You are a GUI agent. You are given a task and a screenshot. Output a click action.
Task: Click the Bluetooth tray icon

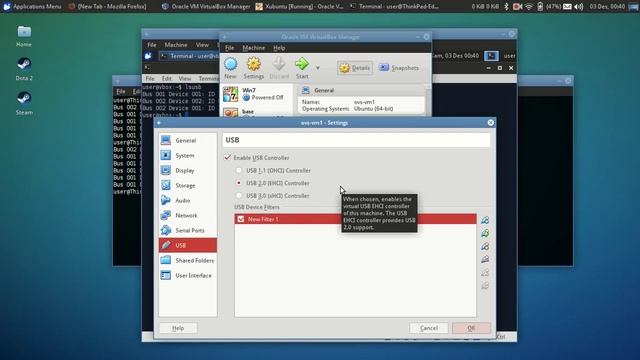click(507, 7)
